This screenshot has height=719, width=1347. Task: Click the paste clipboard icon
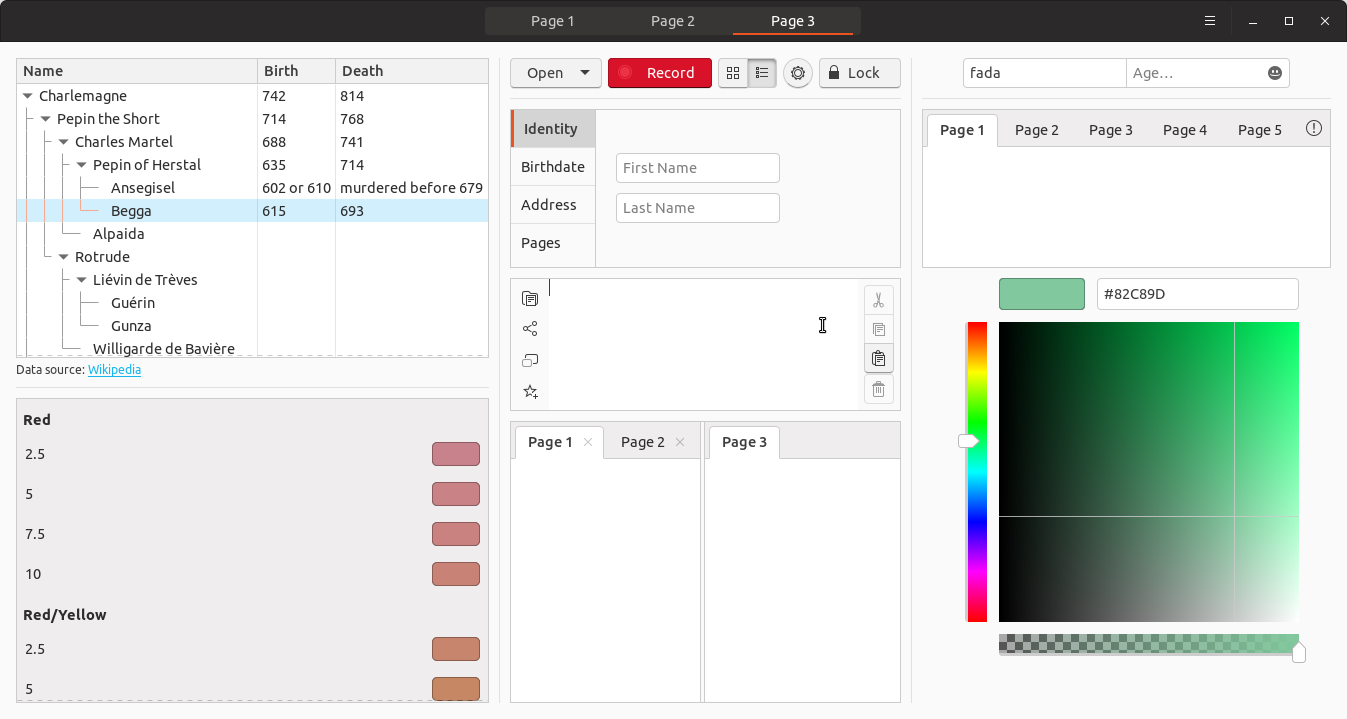click(x=878, y=359)
